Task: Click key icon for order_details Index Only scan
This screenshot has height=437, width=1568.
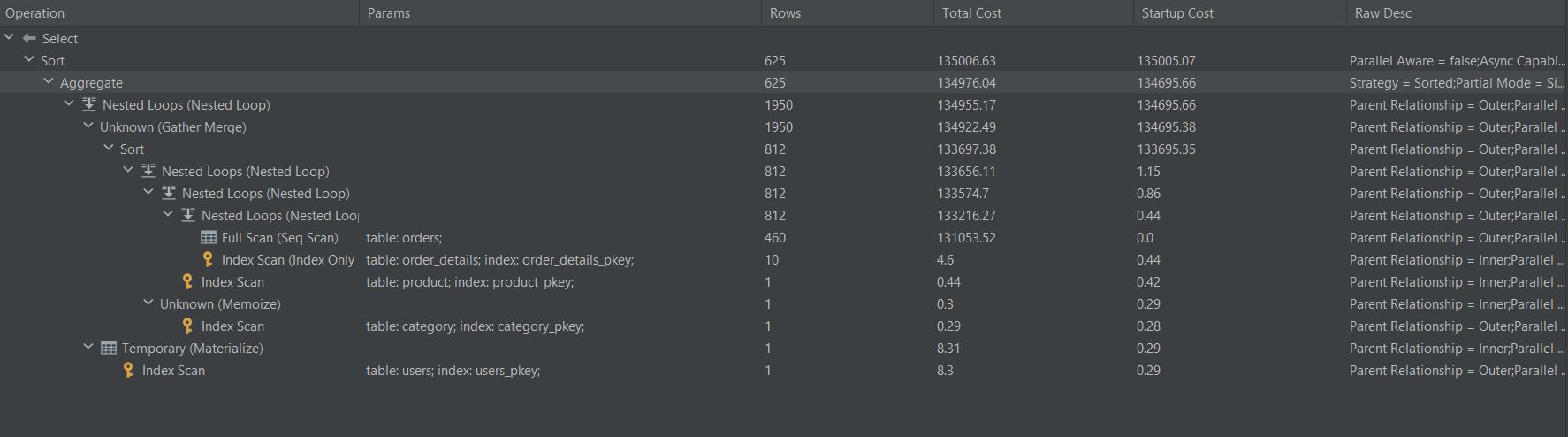Action: click(x=208, y=260)
